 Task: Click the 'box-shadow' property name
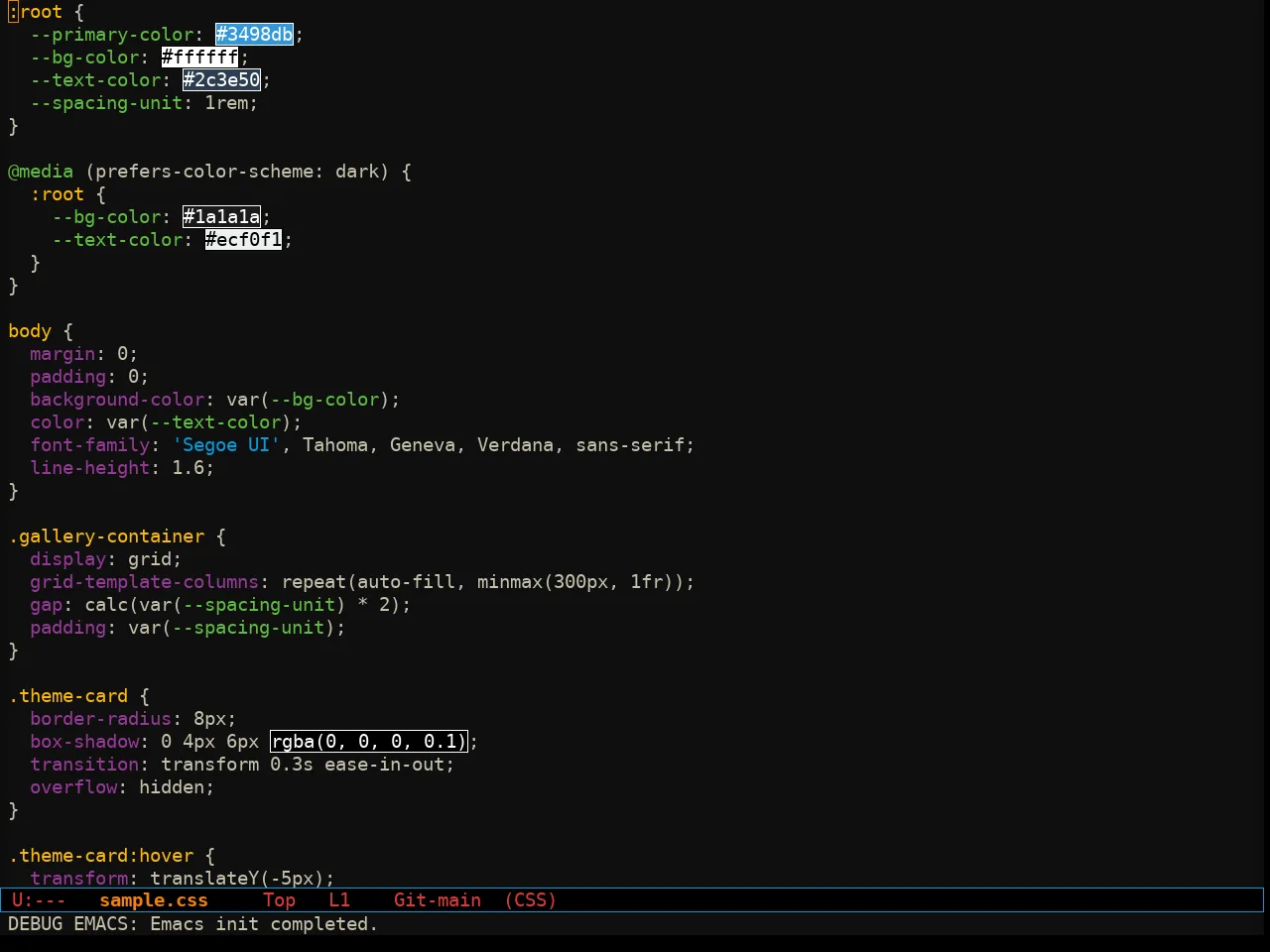click(84, 742)
